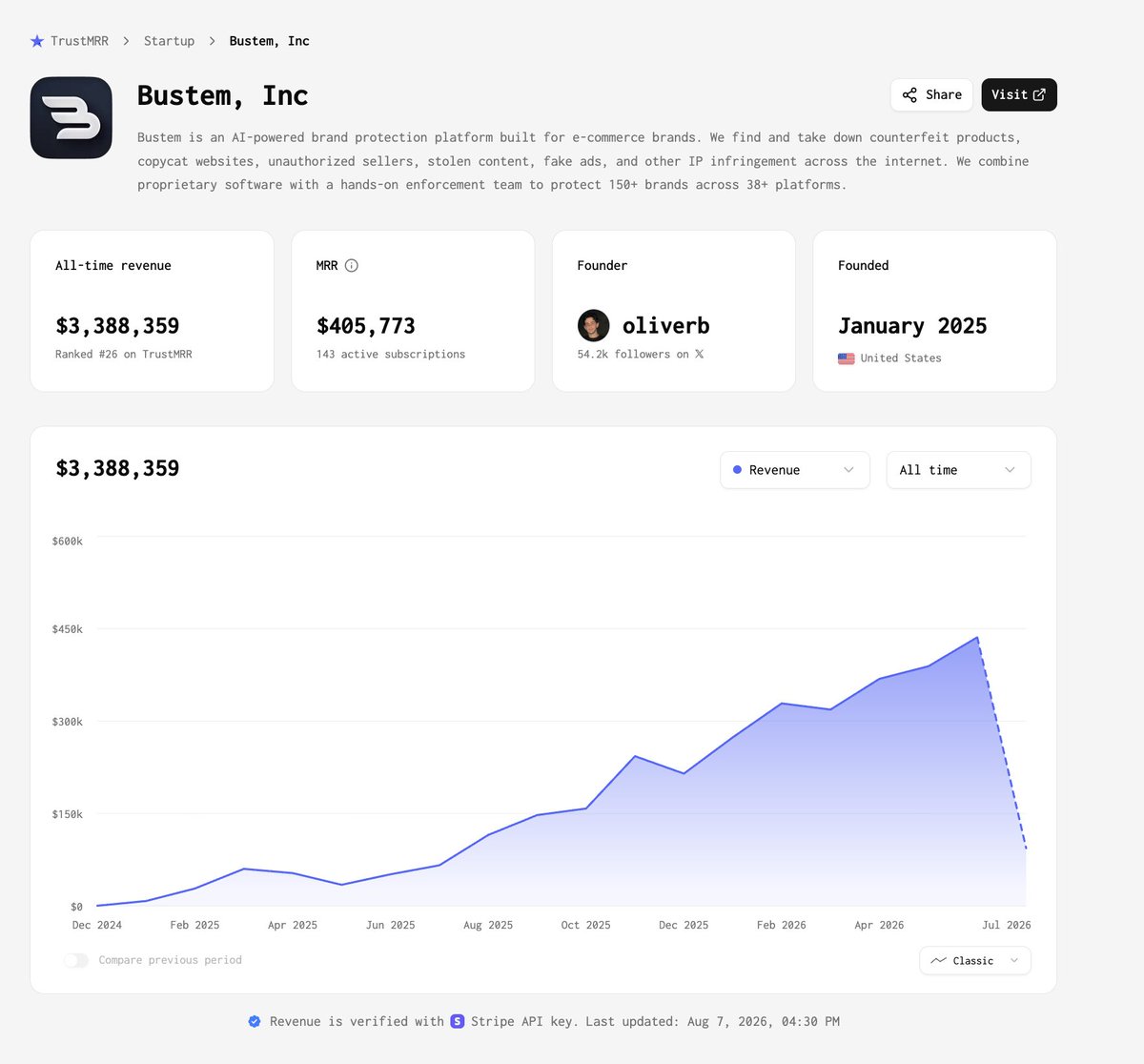Open the oliverb founder profile link

point(665,326)
